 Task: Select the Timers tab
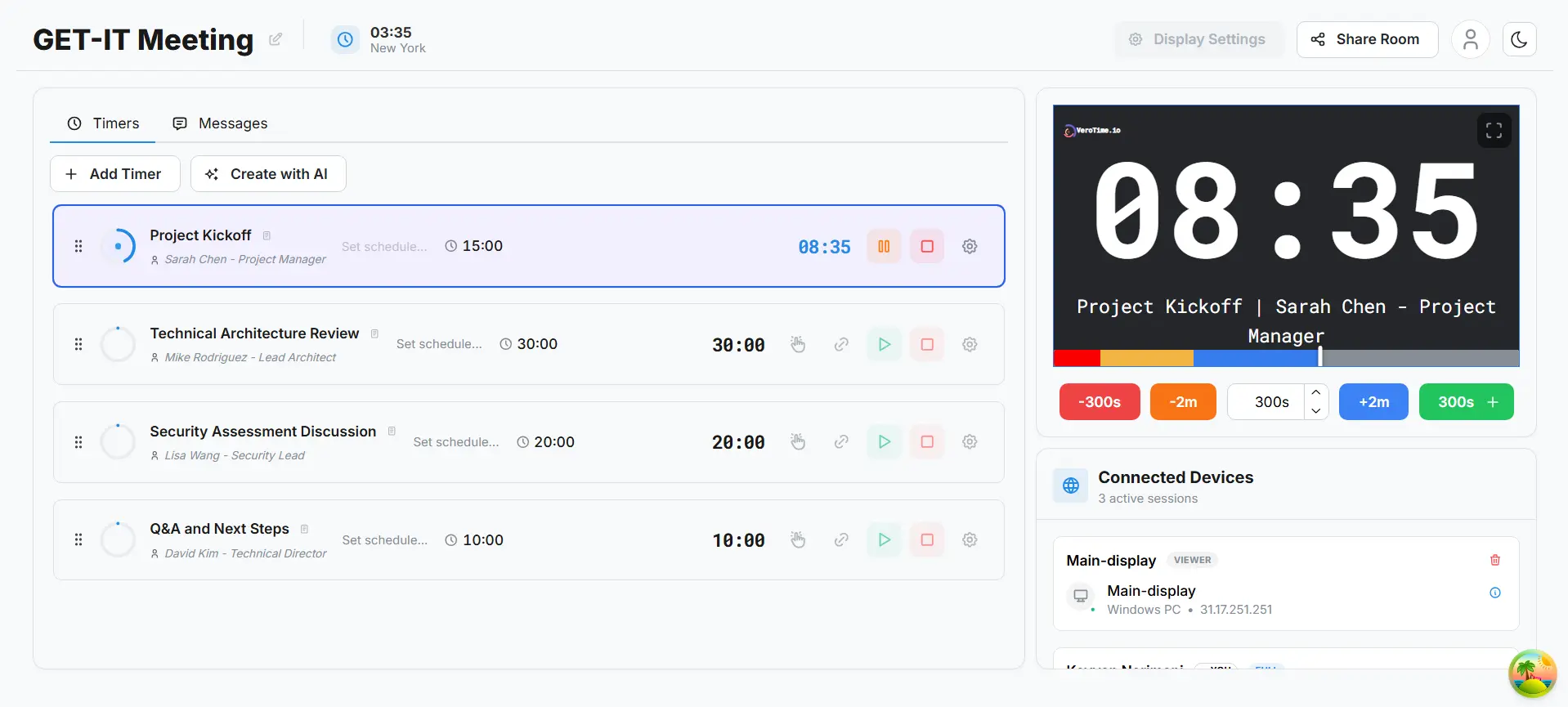[x=103, y=123]
